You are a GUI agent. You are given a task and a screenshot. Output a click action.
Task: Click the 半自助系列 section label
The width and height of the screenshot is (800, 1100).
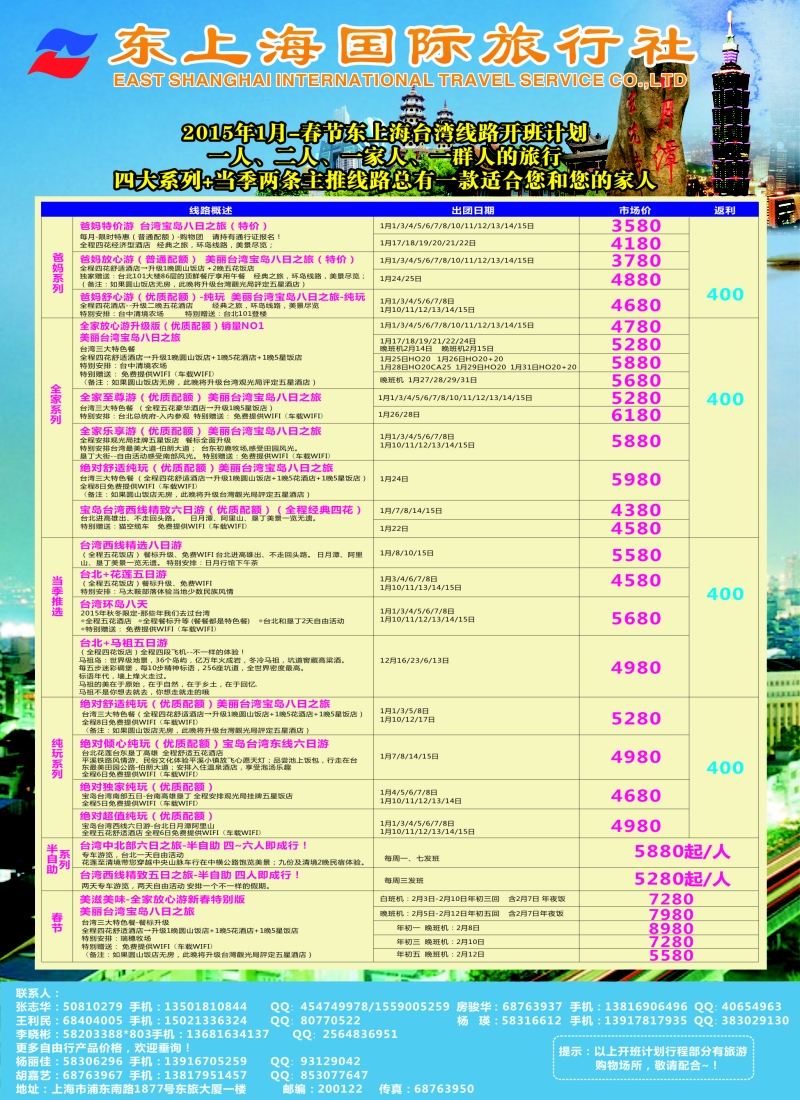[x=58, y=859]
